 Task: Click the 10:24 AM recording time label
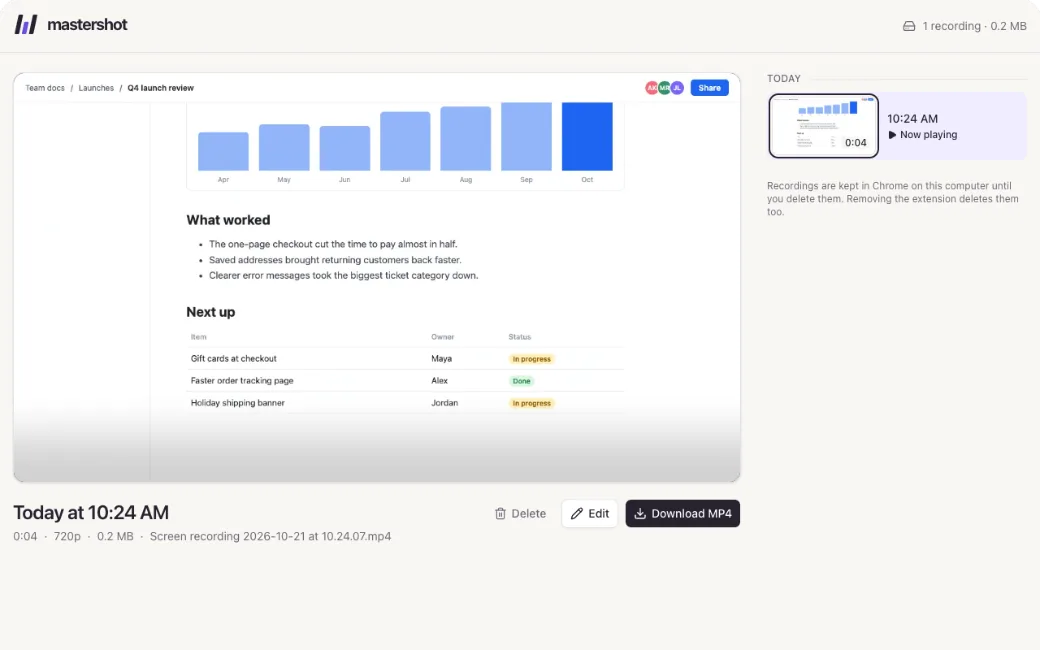(913, 119)
